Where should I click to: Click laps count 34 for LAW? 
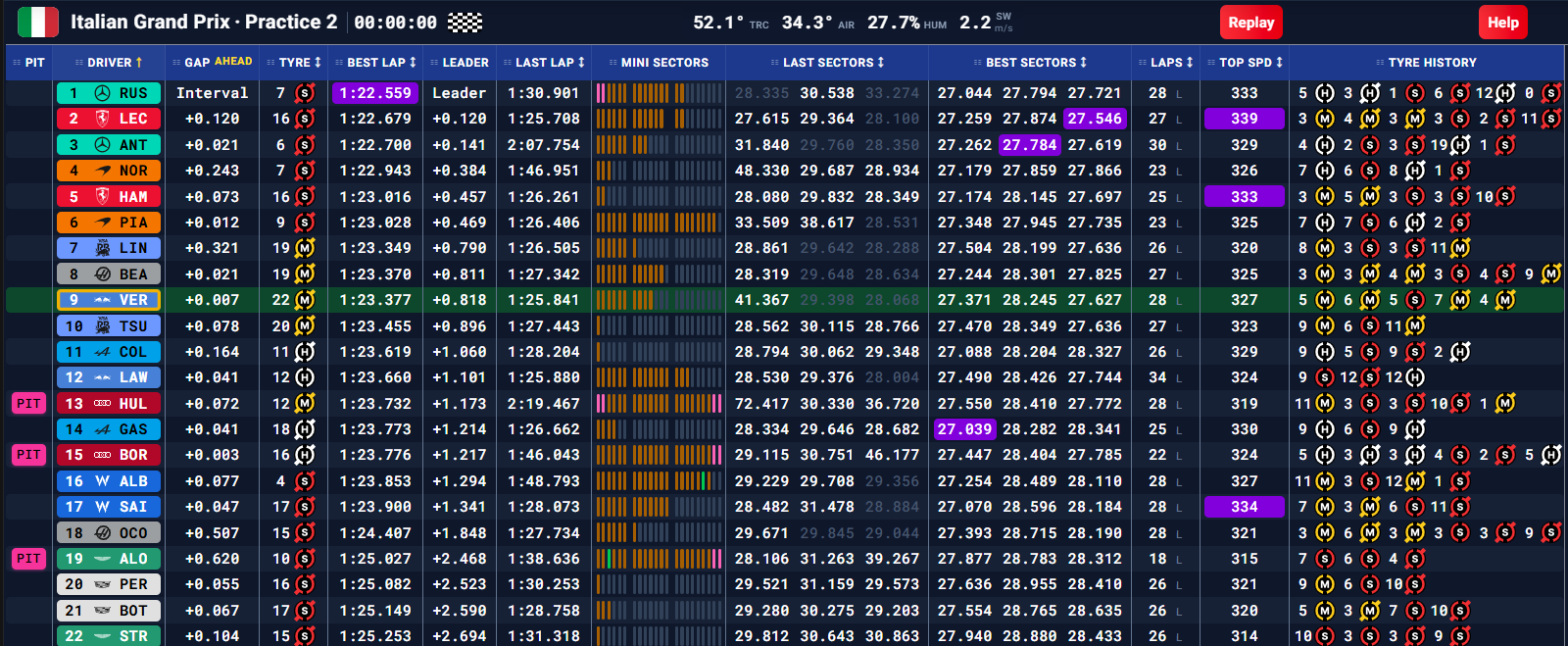(1157, 377)
